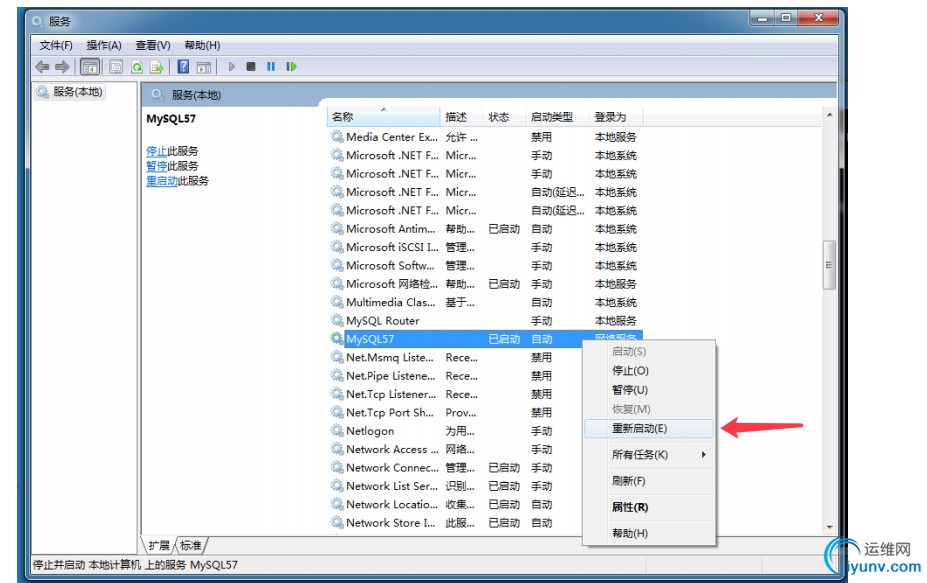
Task: Click the Export List toolbar icon
Action: [x=156, y=67]
